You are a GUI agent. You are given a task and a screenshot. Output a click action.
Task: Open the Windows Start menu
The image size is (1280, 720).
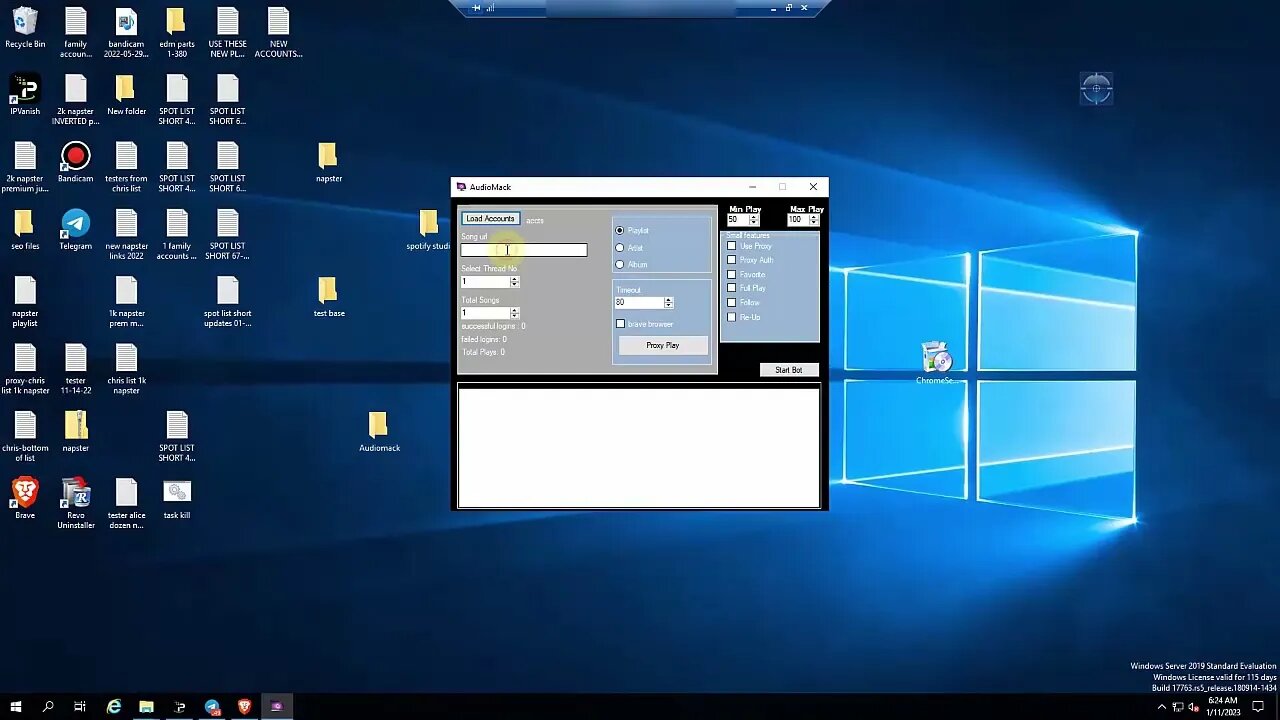point(15,707)
